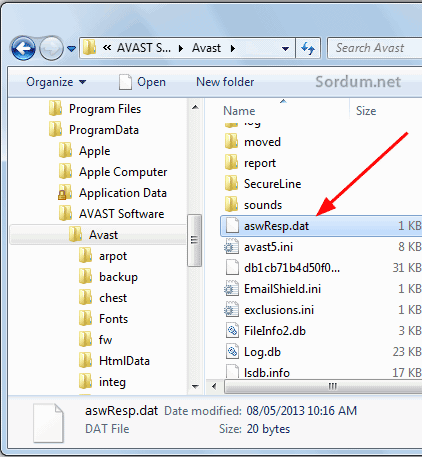Viewport: 422px width, 457px height.
Task: Click the sounds folder icon
Action: tap(231, 205)
